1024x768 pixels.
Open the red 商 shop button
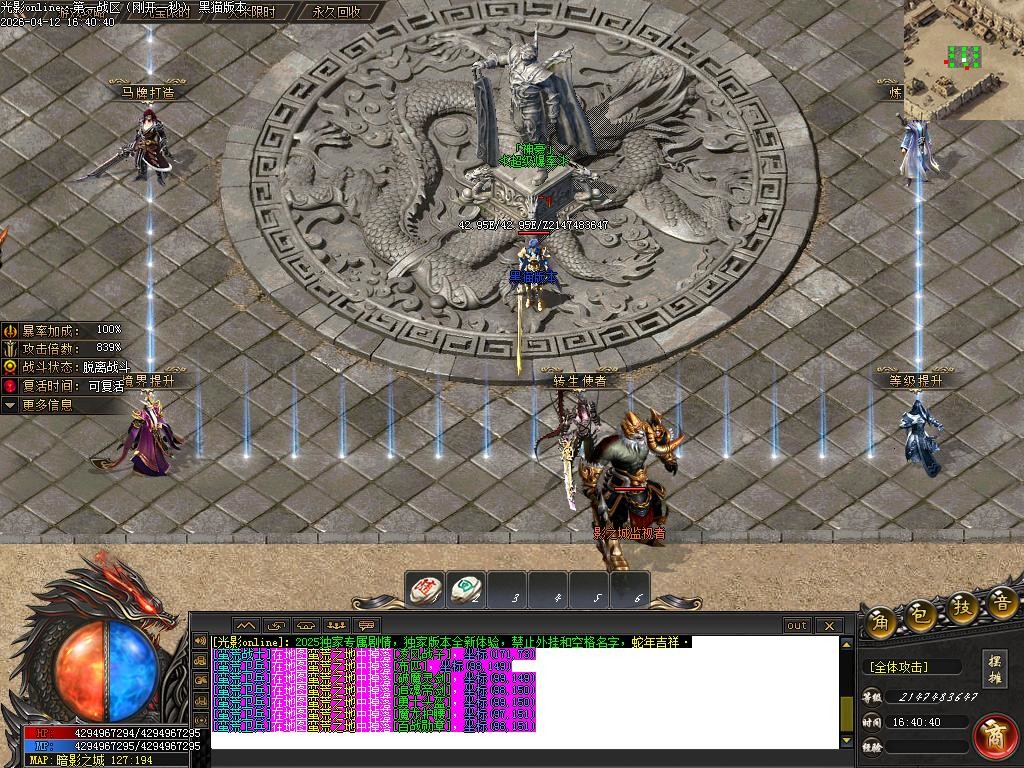pyautogui.click(x=995, y=735)
